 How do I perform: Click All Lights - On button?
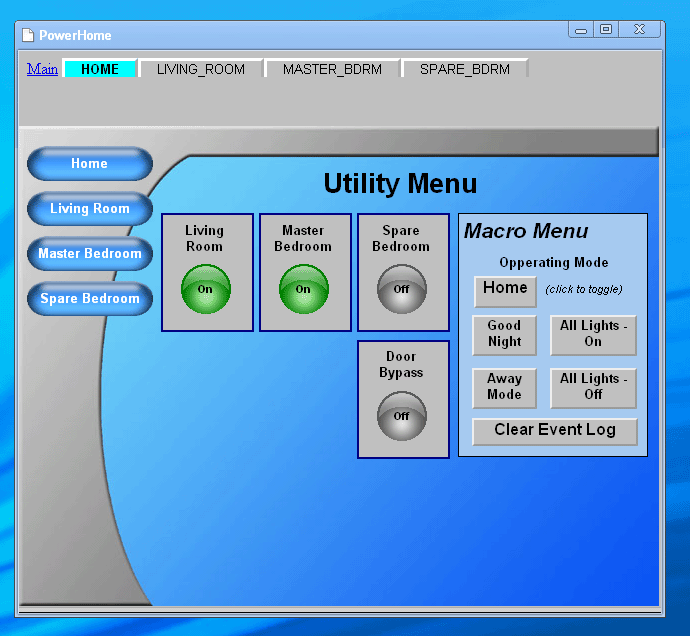(593, 335)
